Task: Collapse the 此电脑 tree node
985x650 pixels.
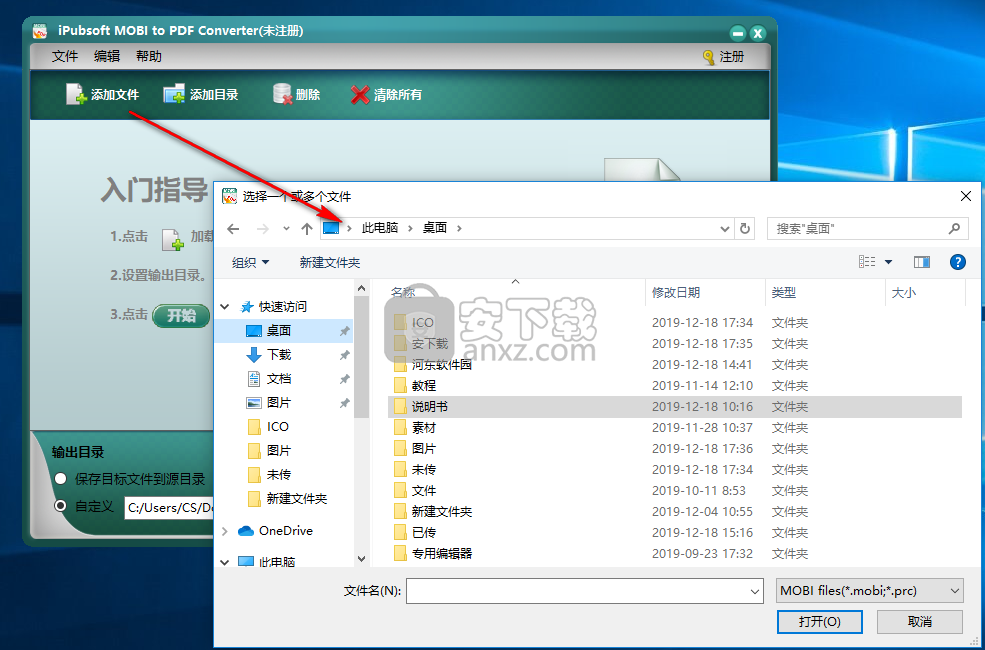Action: point(225,562)
